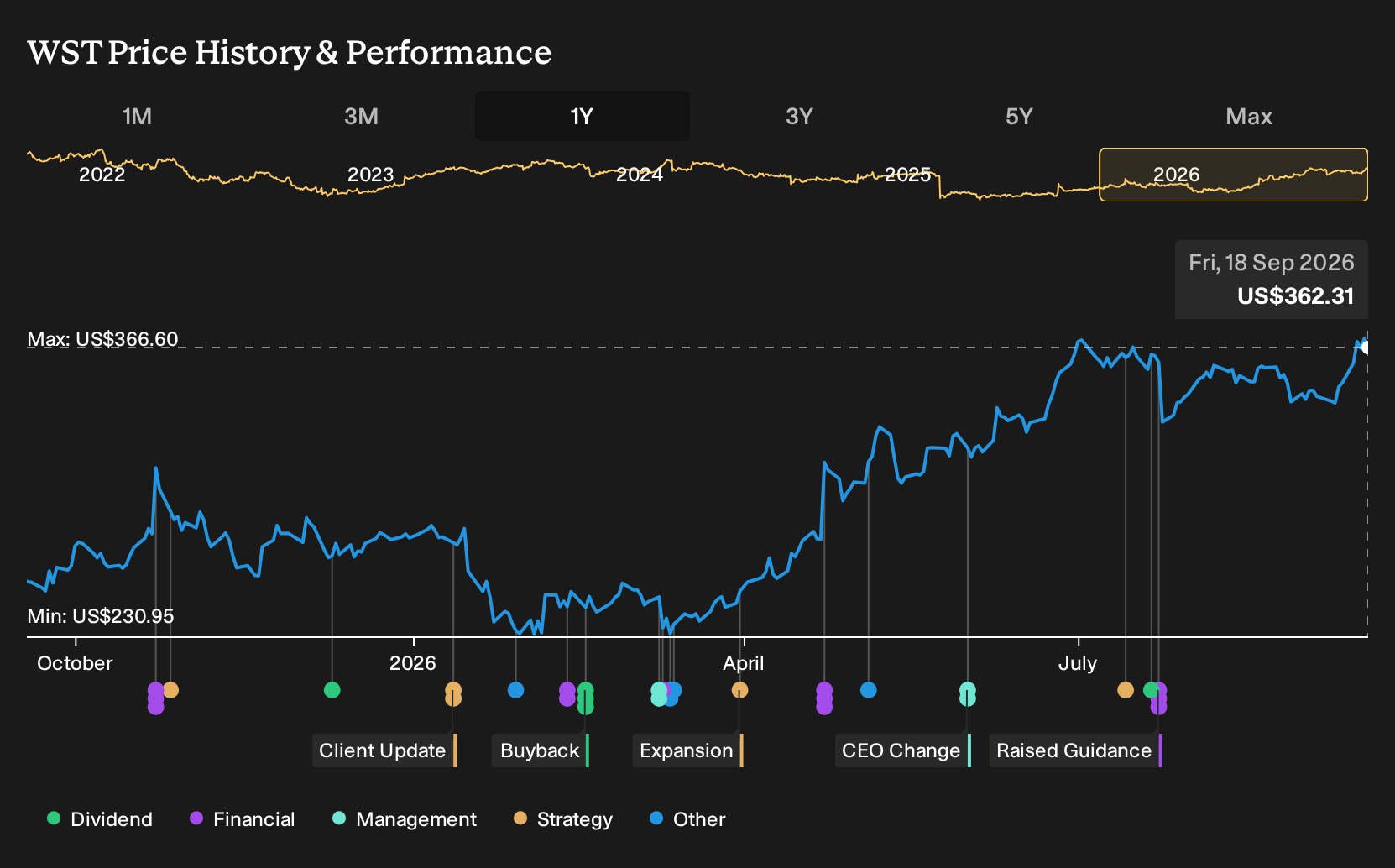Click the lone green Dividend marker before 2026

tap(332, 690)
